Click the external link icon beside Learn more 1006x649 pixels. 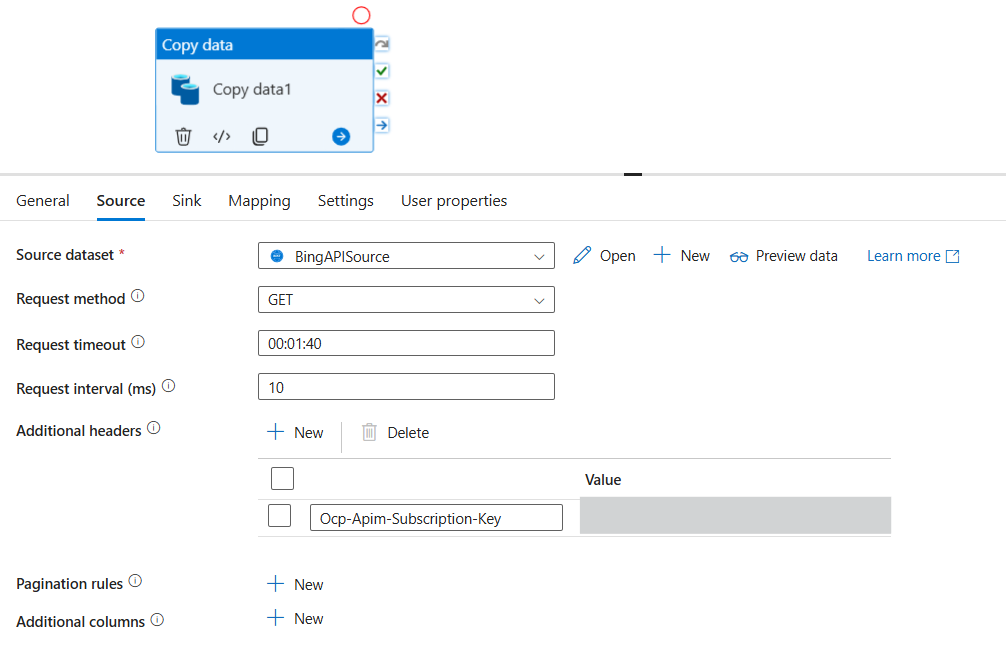click(x=953, y=257)
